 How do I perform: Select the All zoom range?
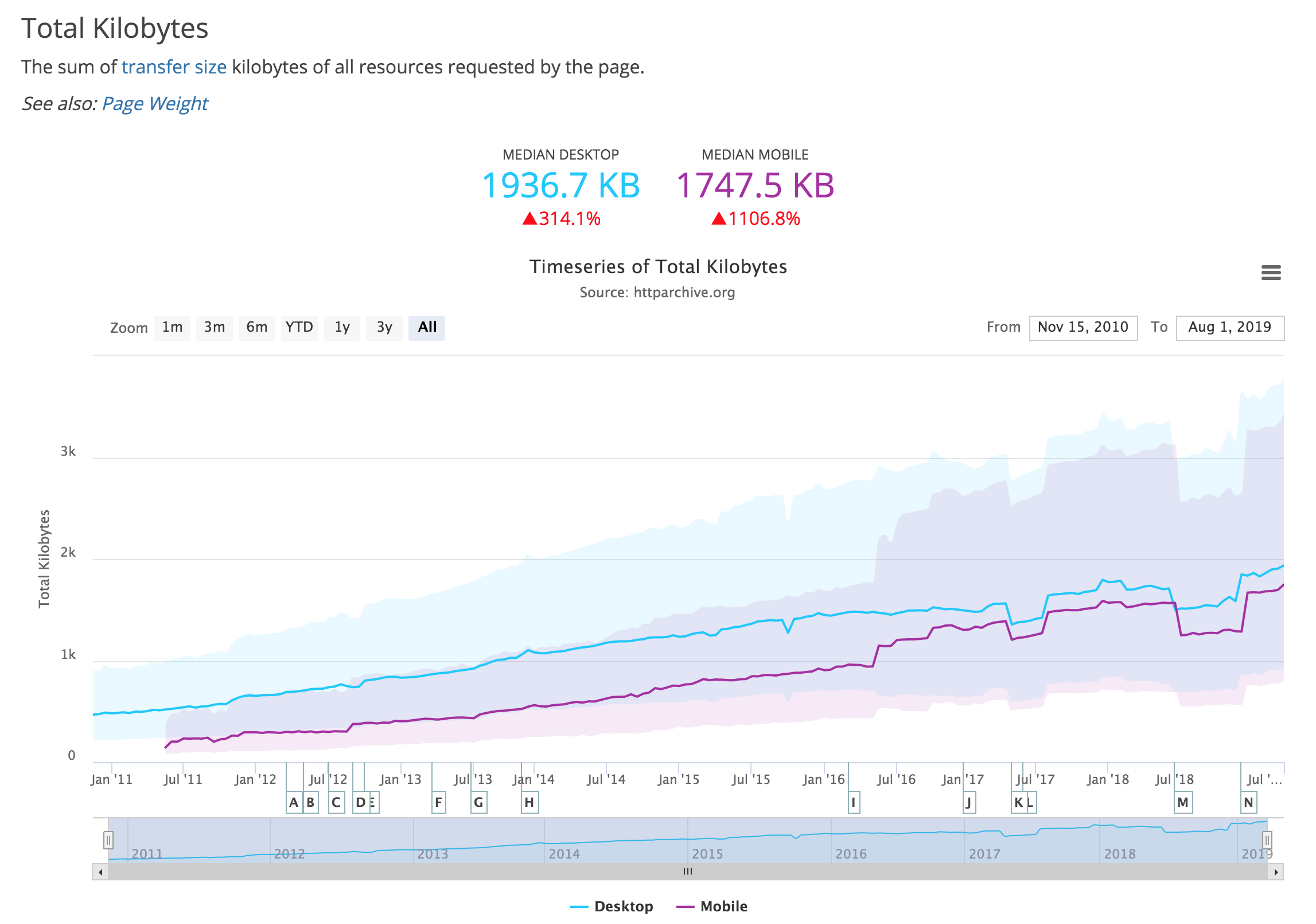427,328
